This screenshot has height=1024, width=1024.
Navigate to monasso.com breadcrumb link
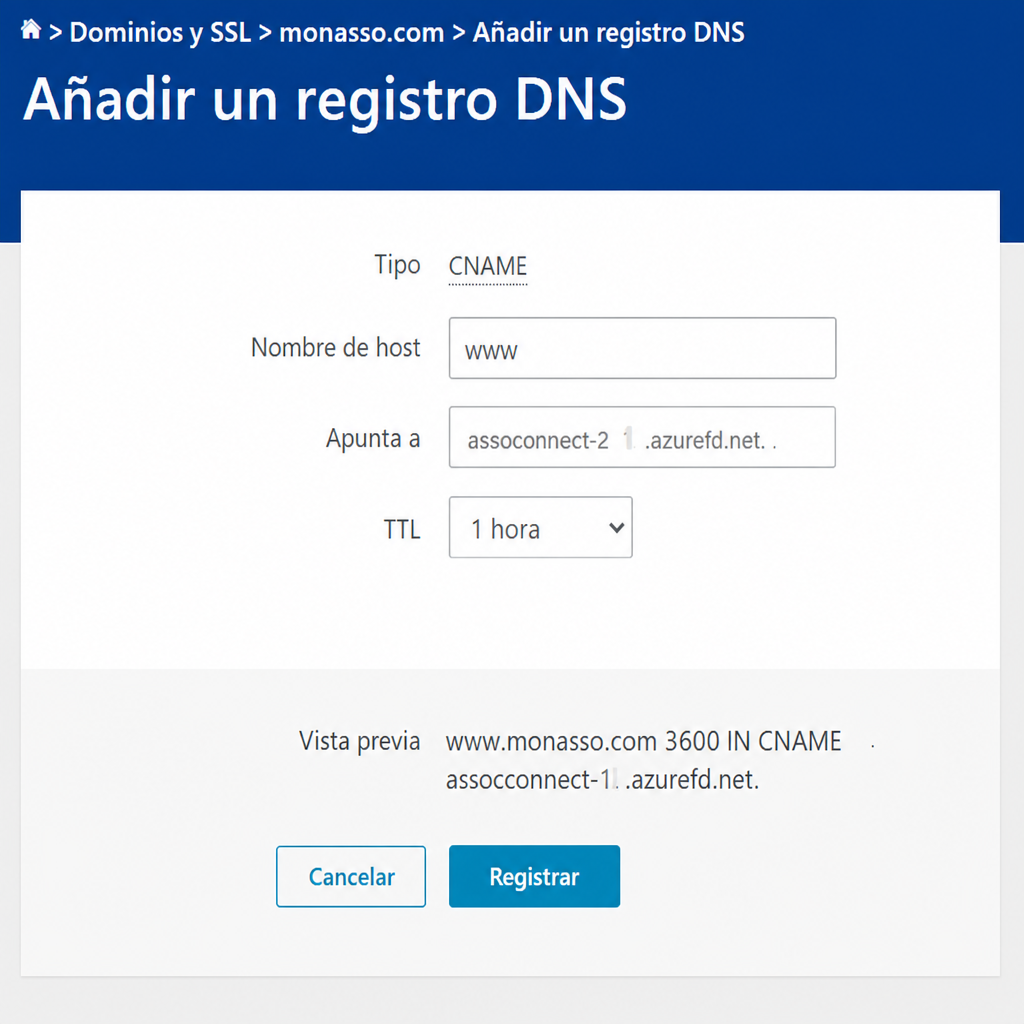click(361, 33)
